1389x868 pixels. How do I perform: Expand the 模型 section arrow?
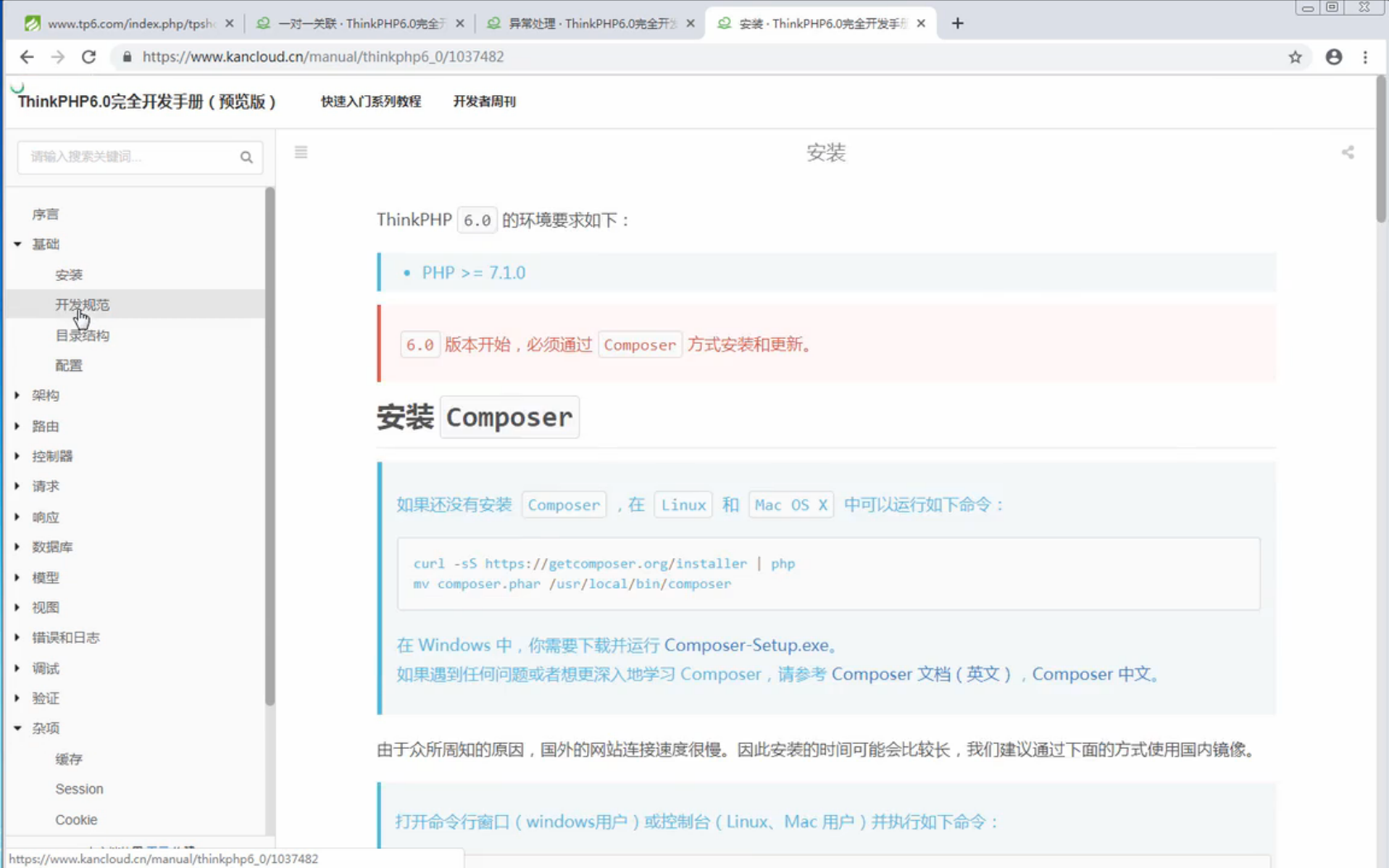[17, 577]
